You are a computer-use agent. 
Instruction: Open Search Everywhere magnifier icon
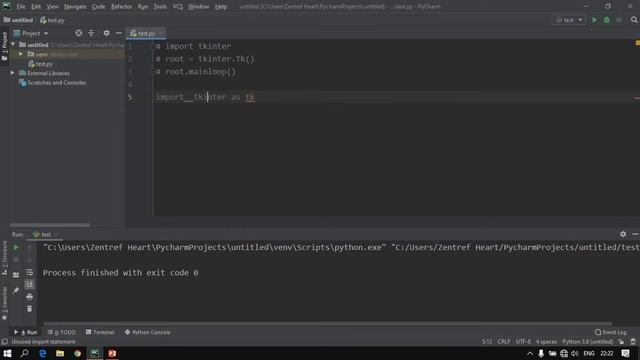point(634,20)
